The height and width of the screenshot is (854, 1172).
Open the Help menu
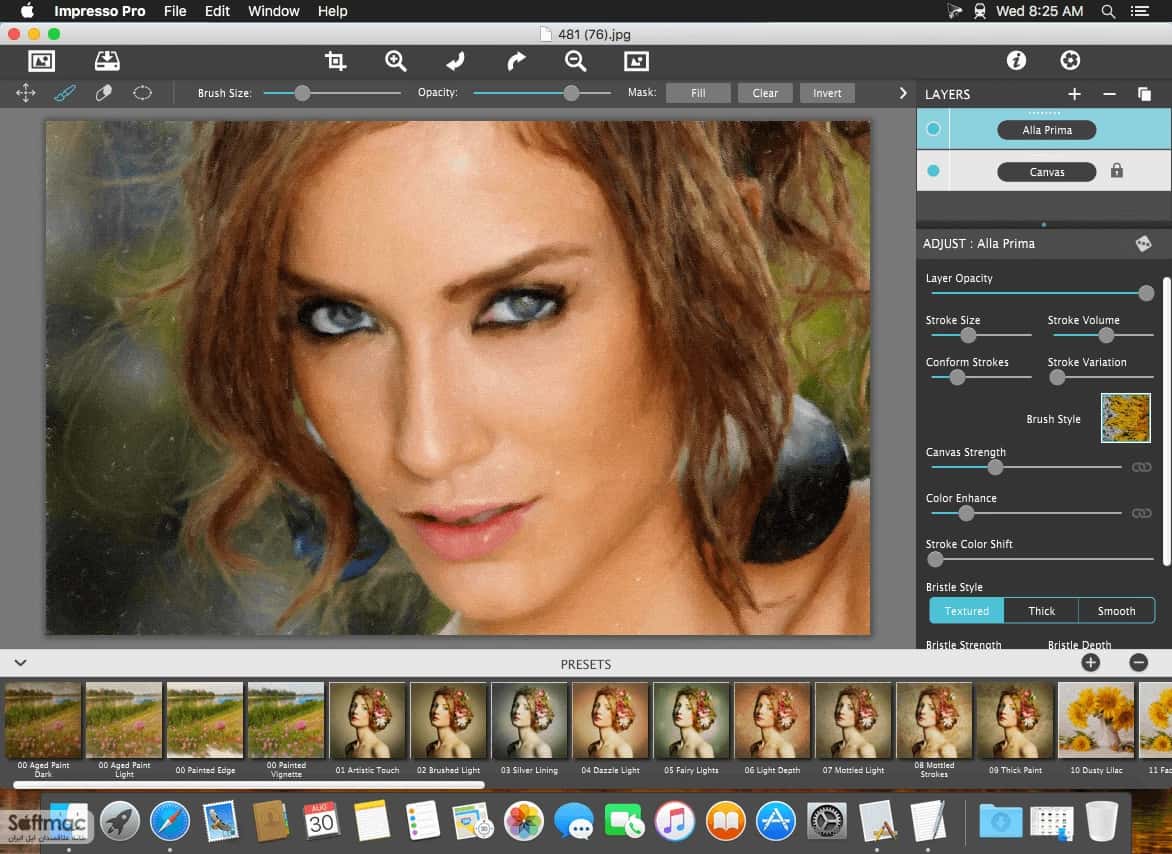coord(332,11)
